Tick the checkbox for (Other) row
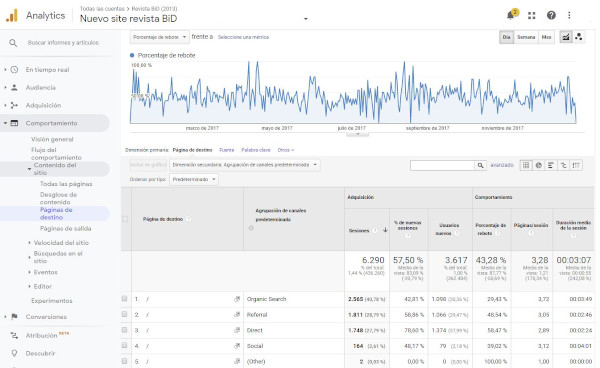The height and width of the screenshot is (368, 600). 124,361
